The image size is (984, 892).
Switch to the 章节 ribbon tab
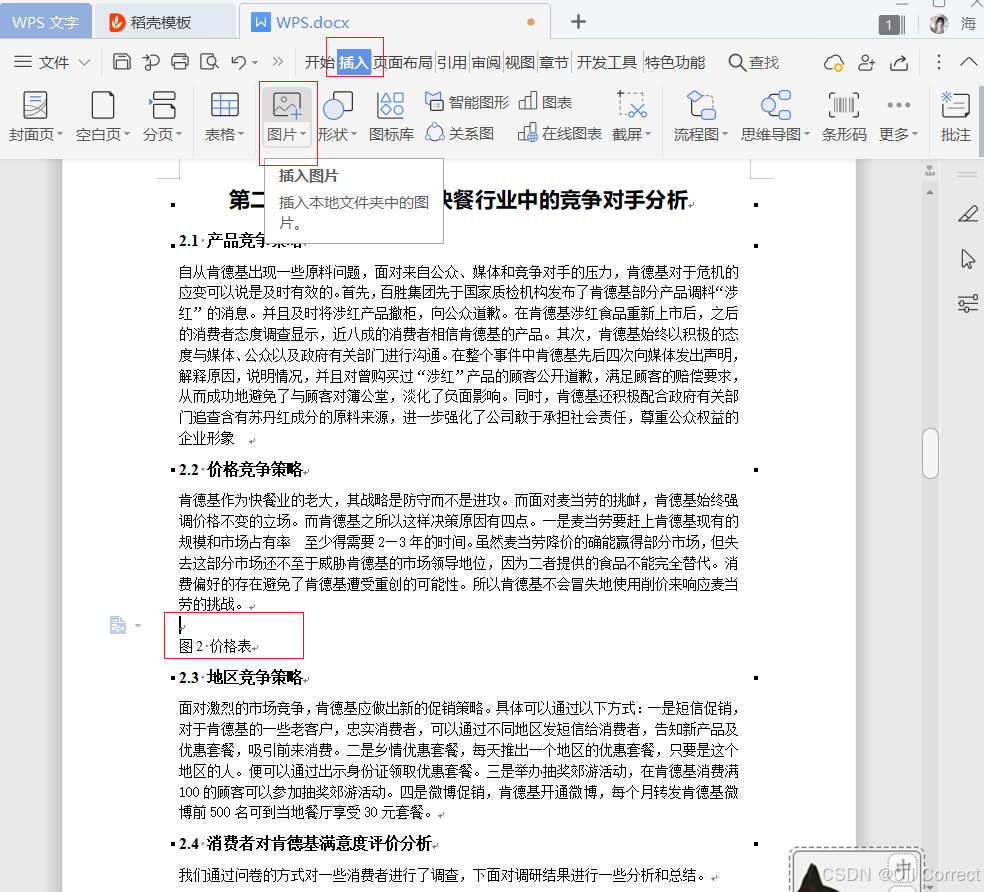coord(554,62)
